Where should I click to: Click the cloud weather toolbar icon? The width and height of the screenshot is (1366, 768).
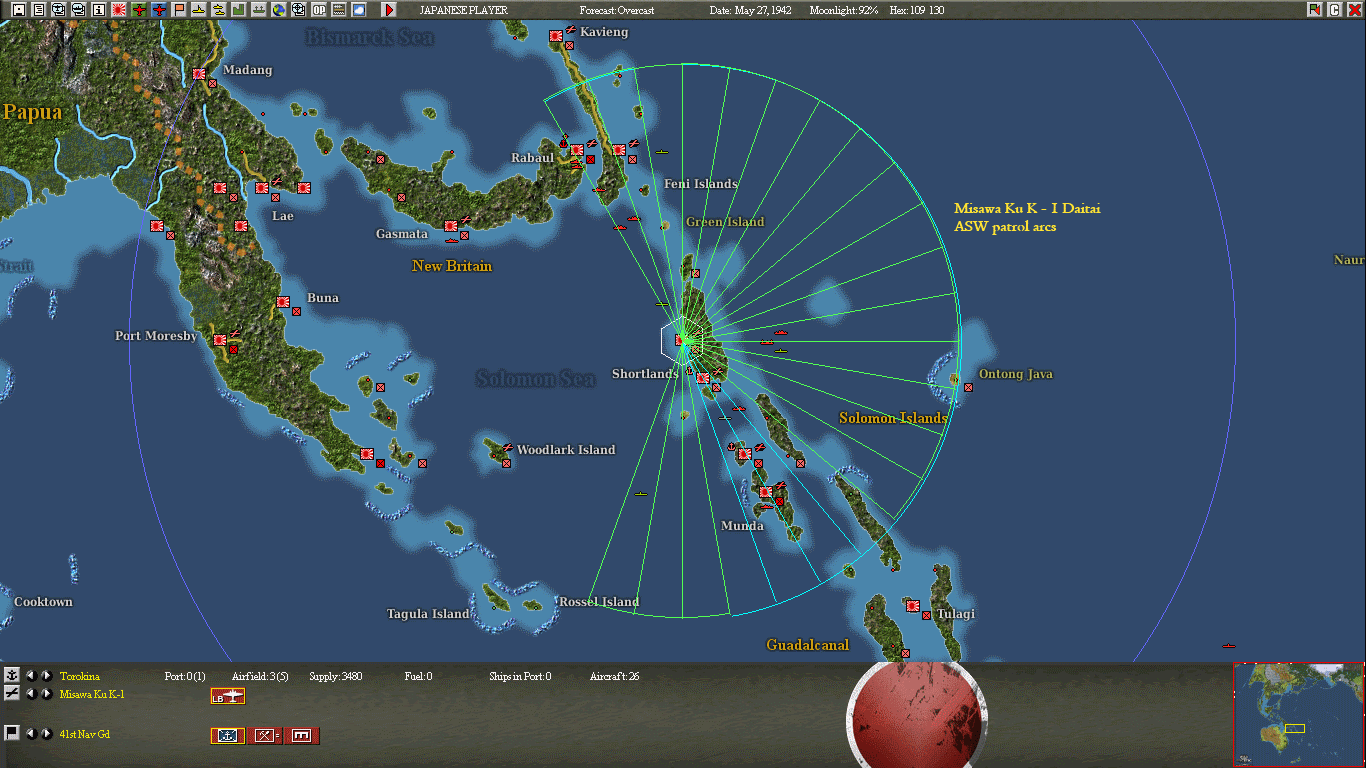pos(359,10)
